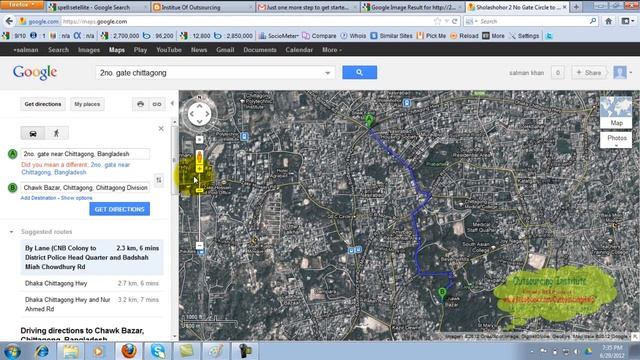This screenshot has width=640, height=360.
Task: Select walking mode pedestrian icon
Action: tap(56, 133)
